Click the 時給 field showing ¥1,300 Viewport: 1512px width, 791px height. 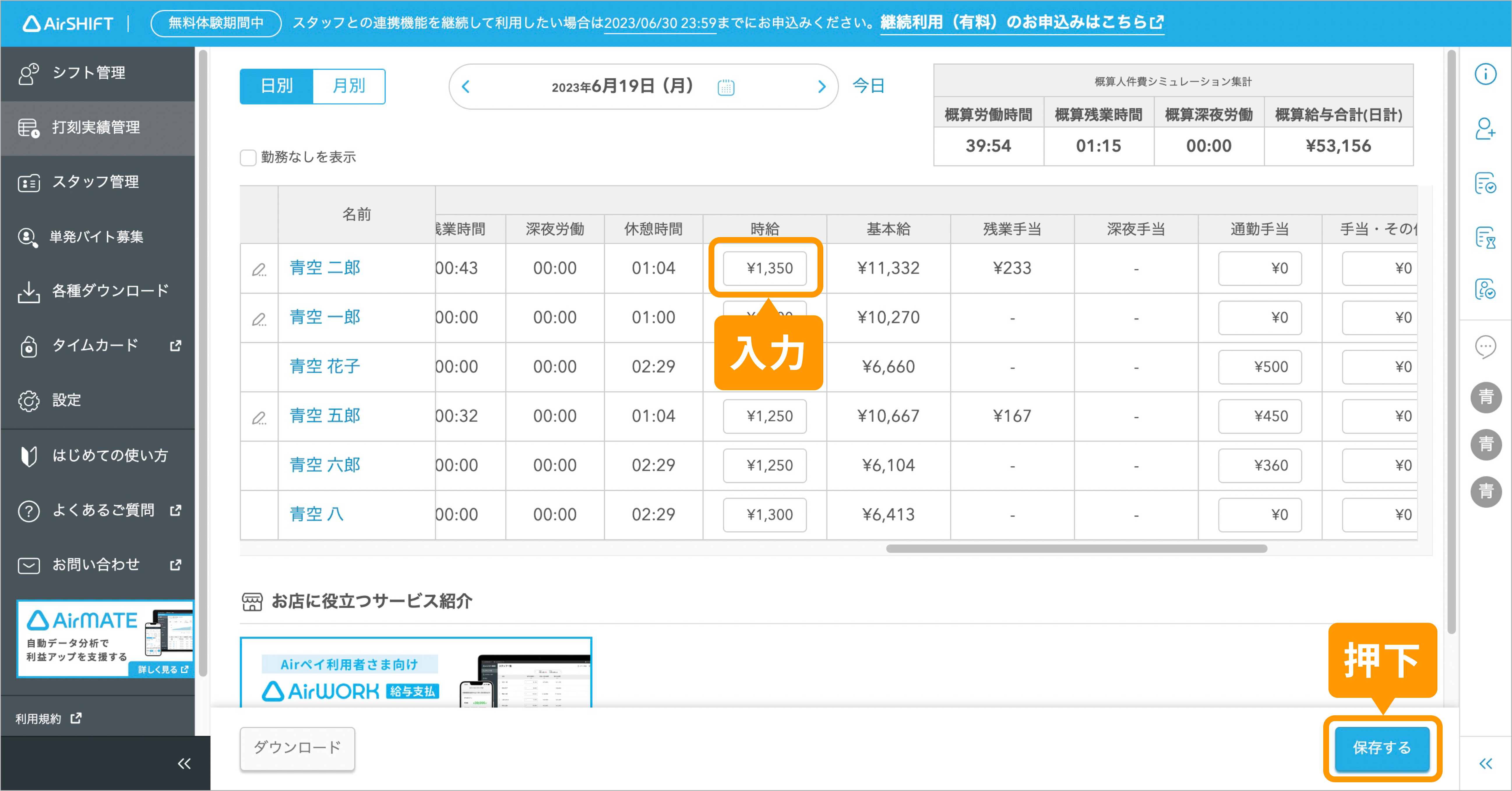tap(765, 515)
